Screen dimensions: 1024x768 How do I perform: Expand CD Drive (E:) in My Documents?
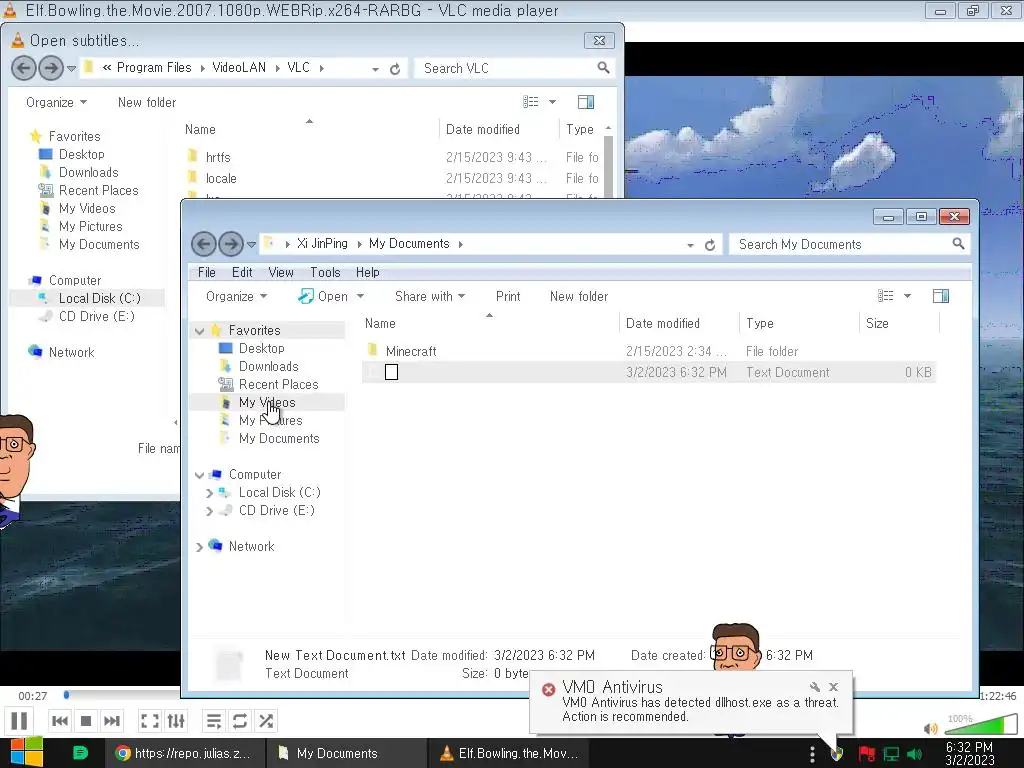click(210, 511)
